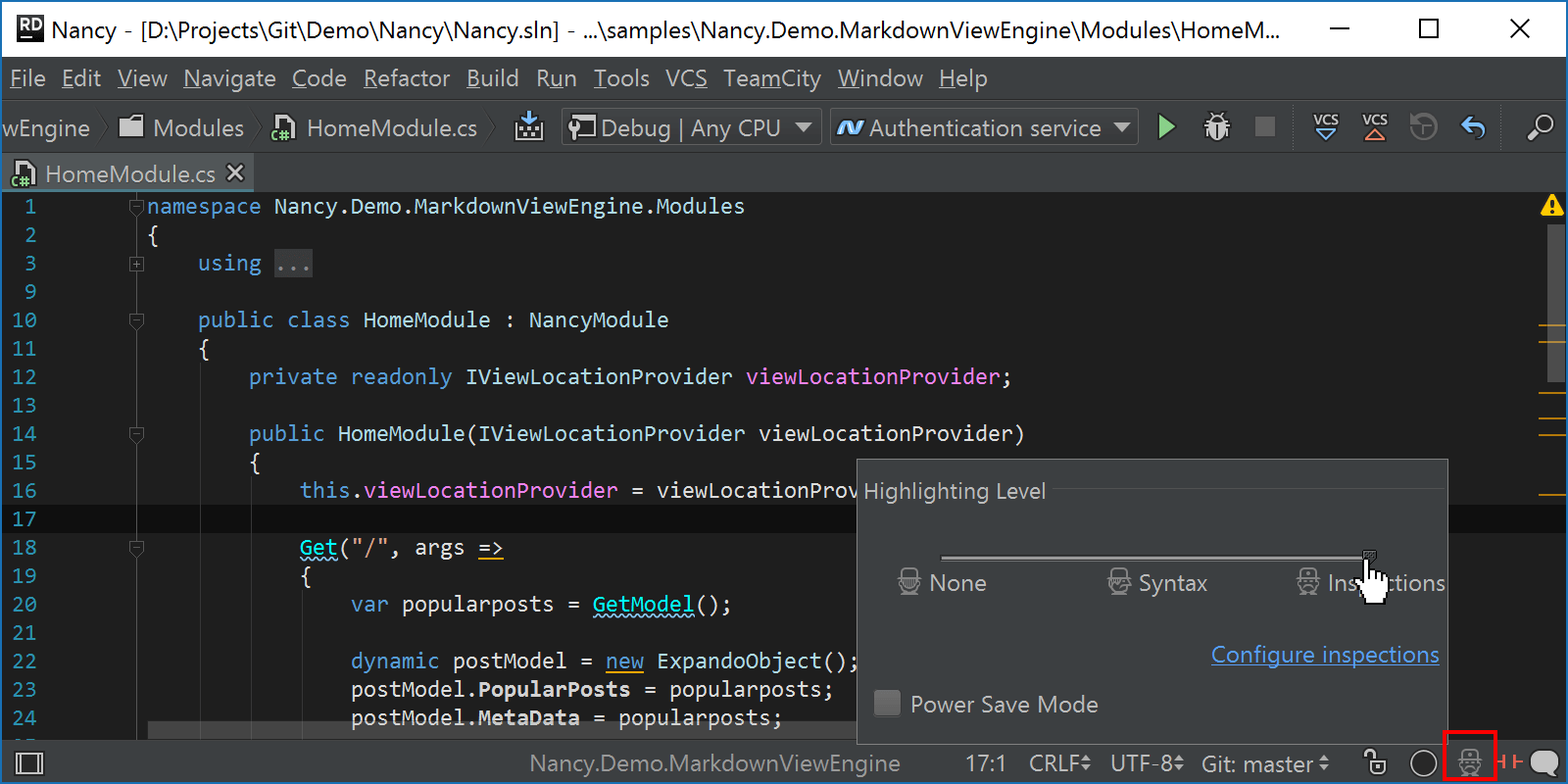Click the wEngine breadcrumb item

(x=45, y=127)
